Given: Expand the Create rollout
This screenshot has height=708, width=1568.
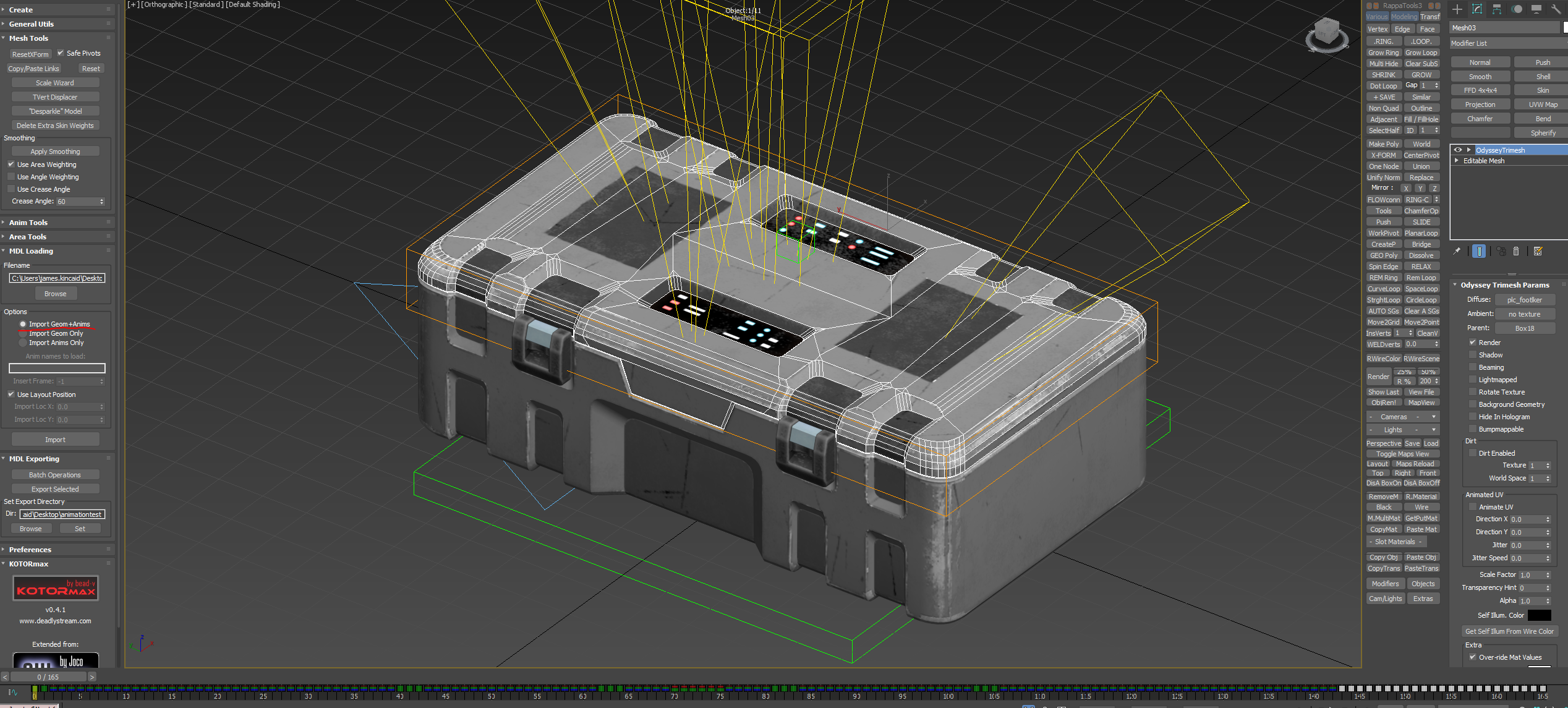Looking at the screenshot, I should click(x=57, y=10).
